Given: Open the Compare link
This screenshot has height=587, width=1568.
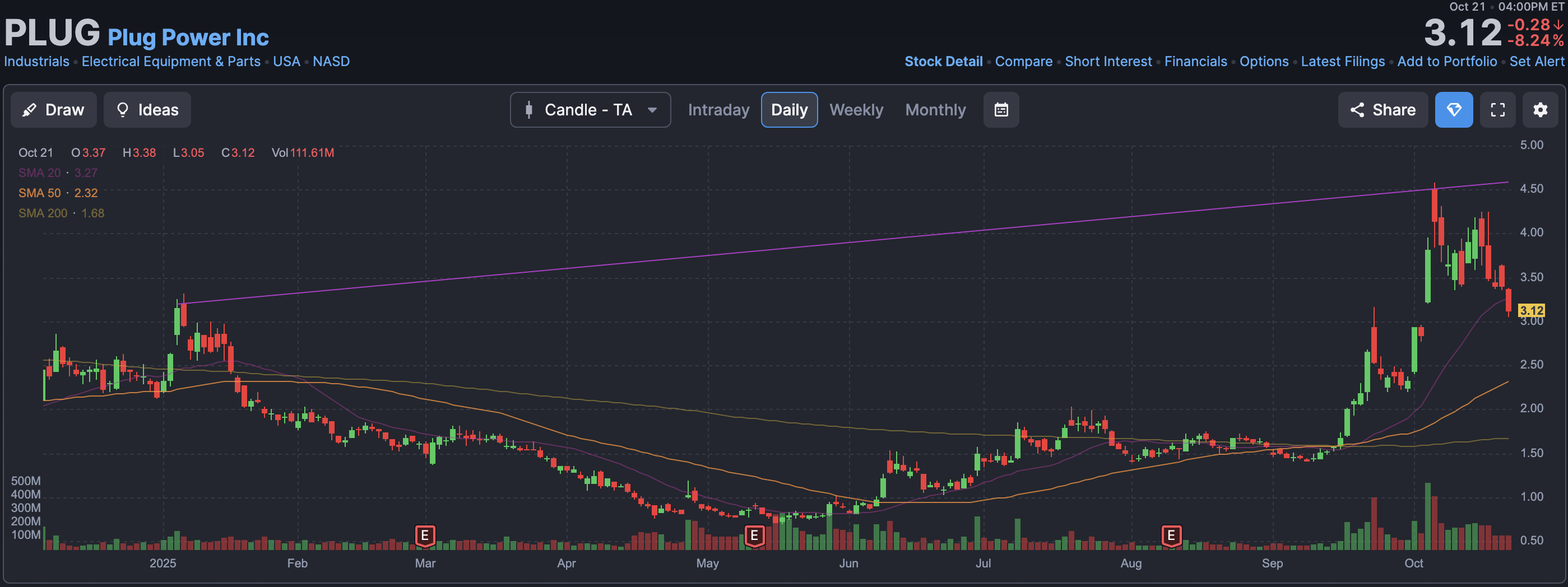Looking at the screenshot, I should tap(1024, 62).
